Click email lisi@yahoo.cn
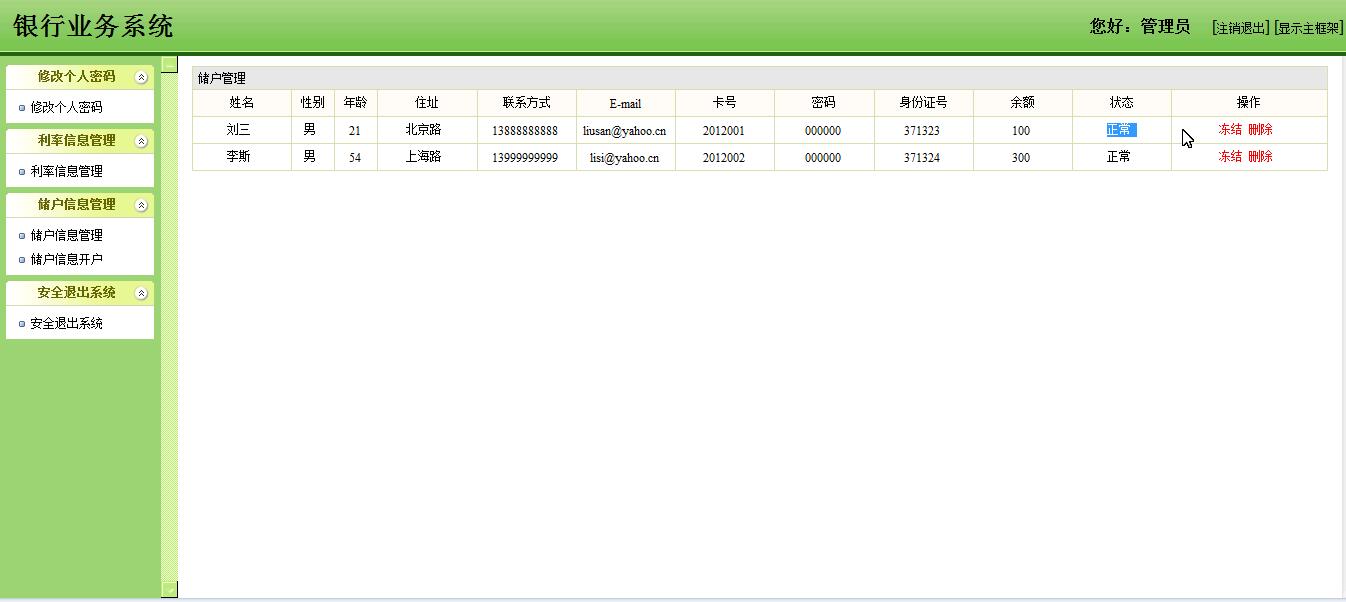The height and width of the screenshot is (602, 1346). [x=624, y=158]
